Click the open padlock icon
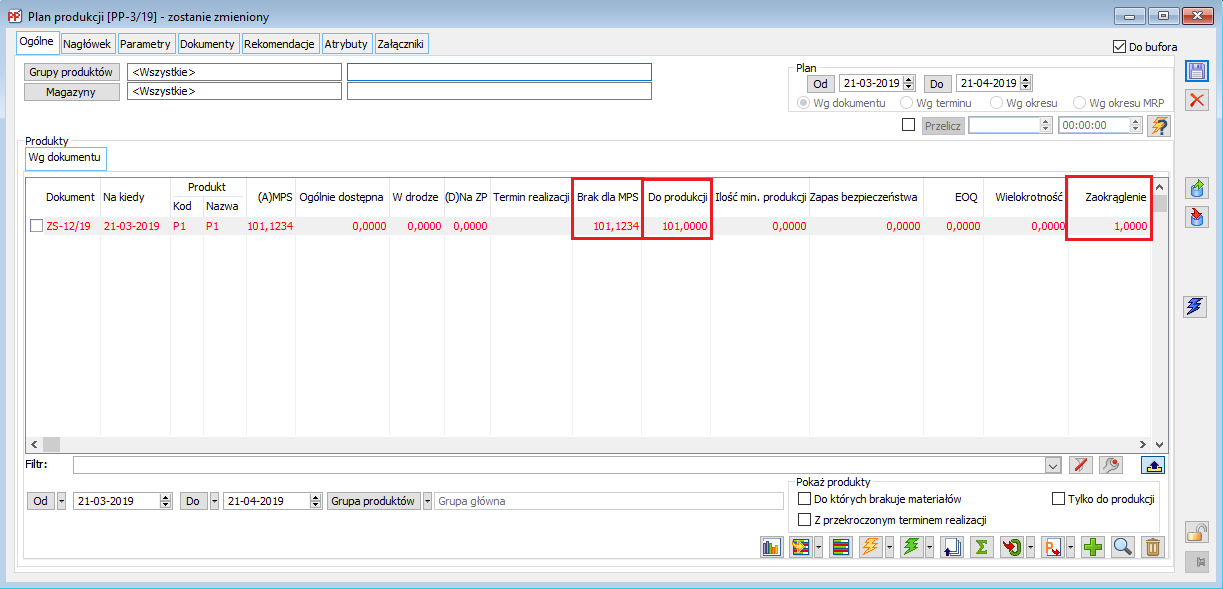The width and height of the screenshot is (1223, 589). point(1197,532)
